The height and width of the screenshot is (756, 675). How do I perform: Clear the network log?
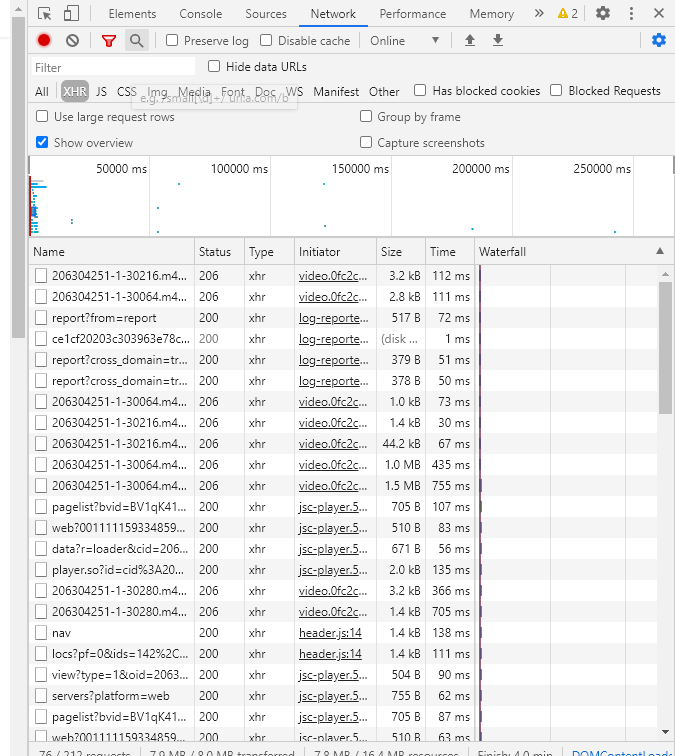pyautogui.click(x=72, y=40)
